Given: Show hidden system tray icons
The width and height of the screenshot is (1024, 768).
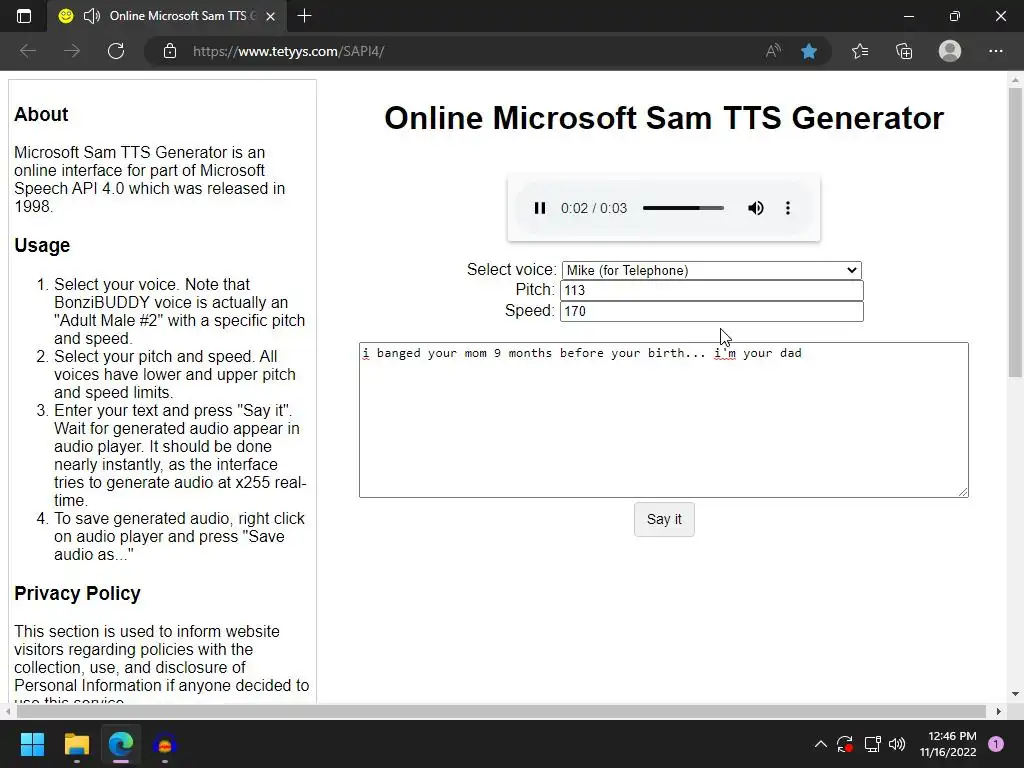Looking at the screenshot, I should [821, 744].
